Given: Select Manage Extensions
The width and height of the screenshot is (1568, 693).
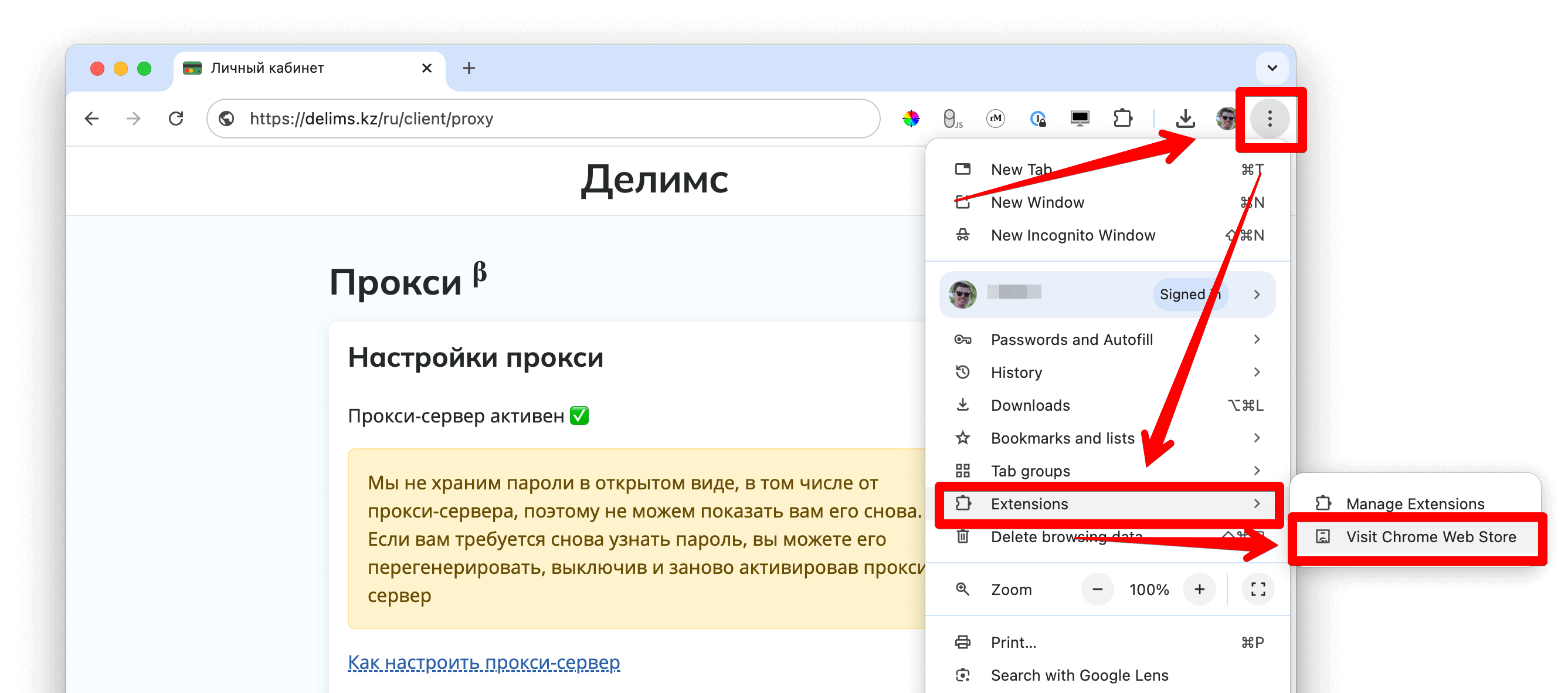Looking at the screenshot, I should 1415,503.
